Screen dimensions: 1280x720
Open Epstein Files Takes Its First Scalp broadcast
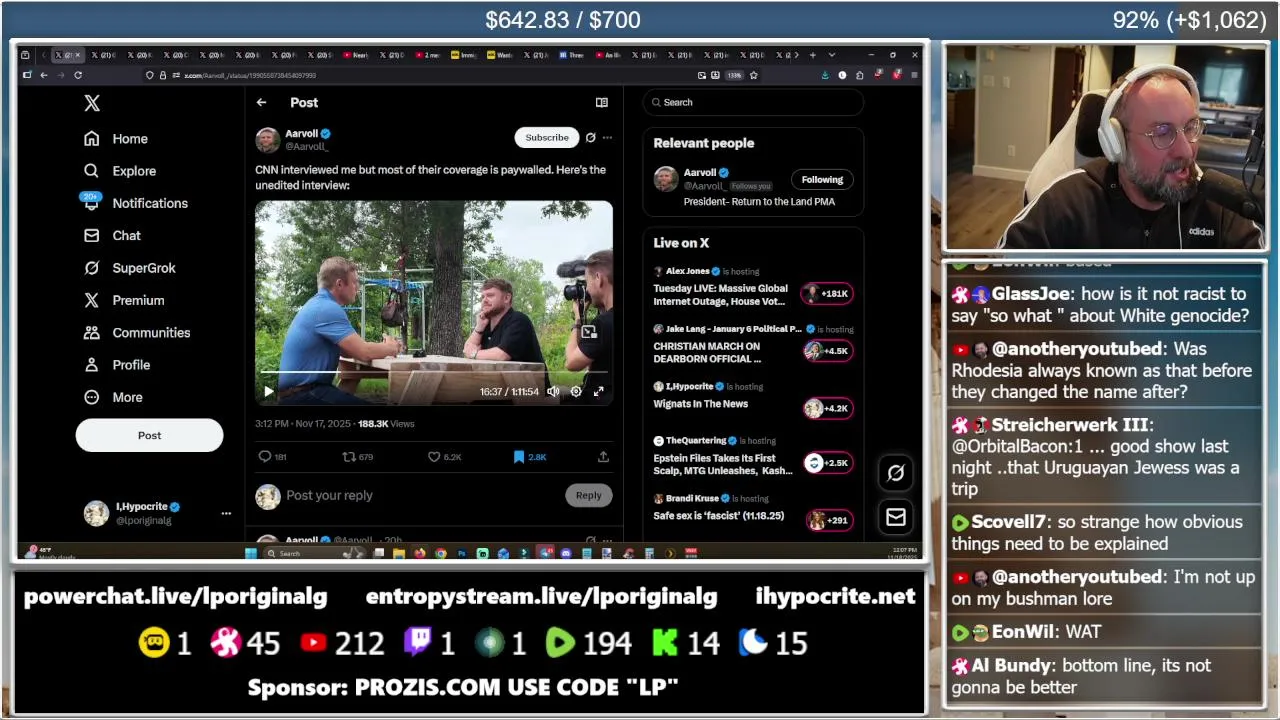pyautogui.click(x=722, y=464)
